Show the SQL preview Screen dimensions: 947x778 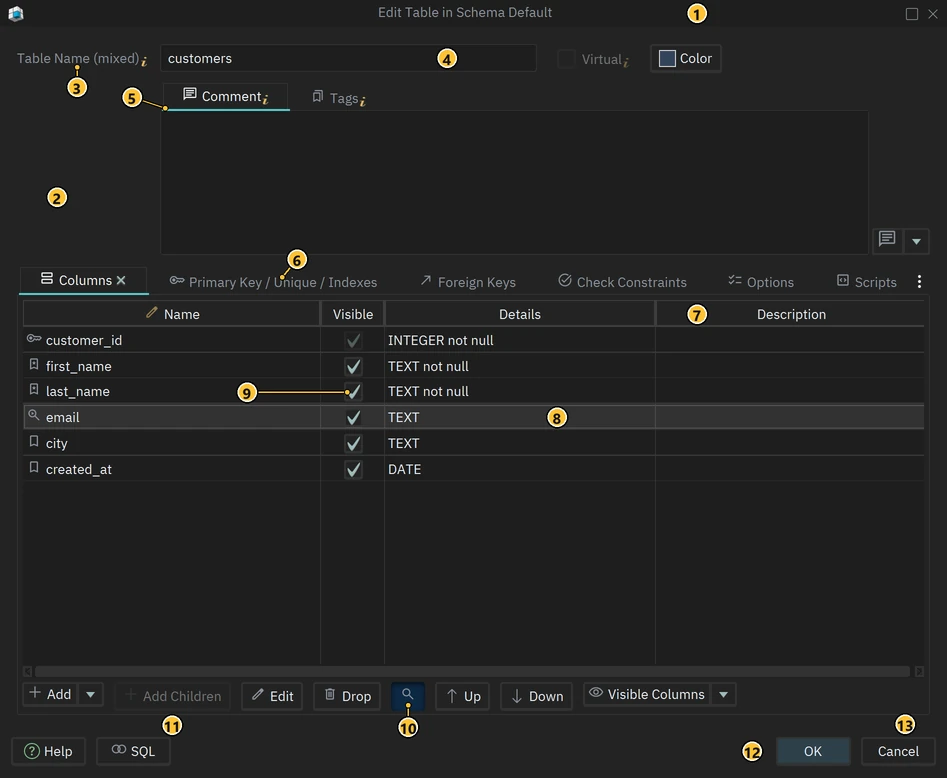point(133,751)
